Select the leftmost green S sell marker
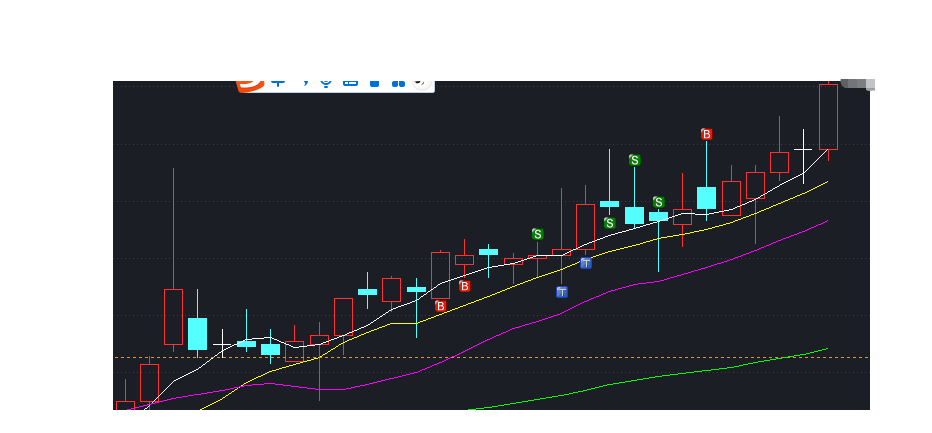Viewport: 932px width, 433px height. pos(538,234)
